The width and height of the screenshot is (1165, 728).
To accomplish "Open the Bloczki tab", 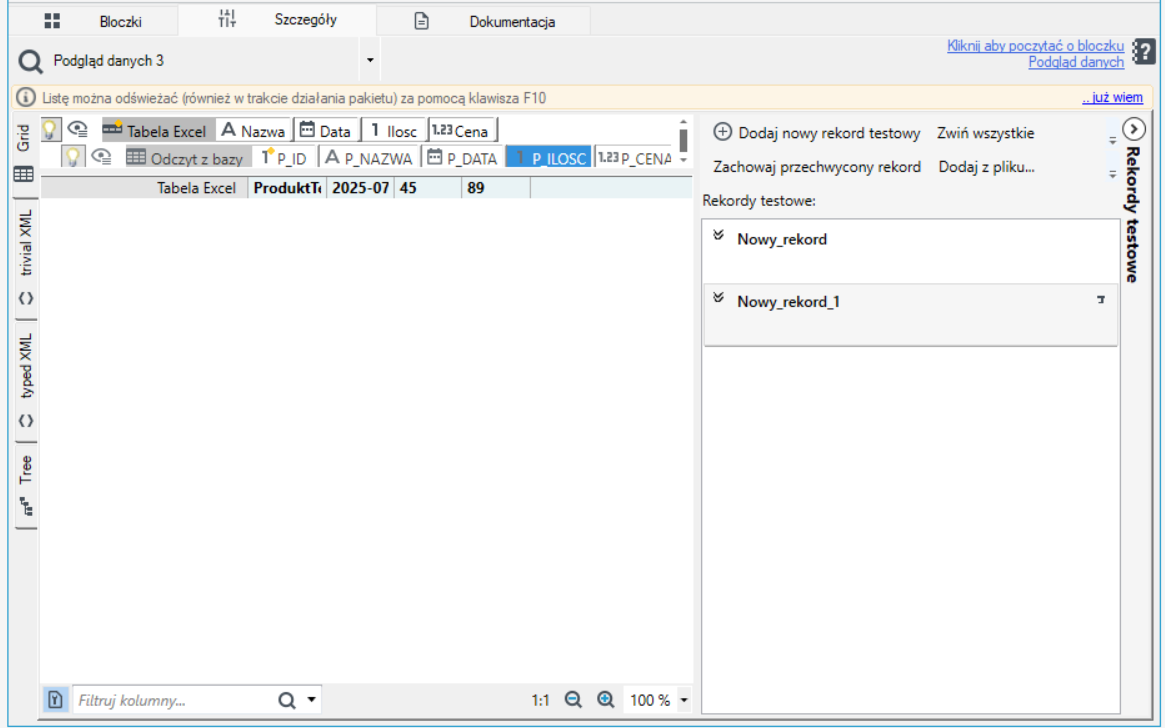I will 94,21.
